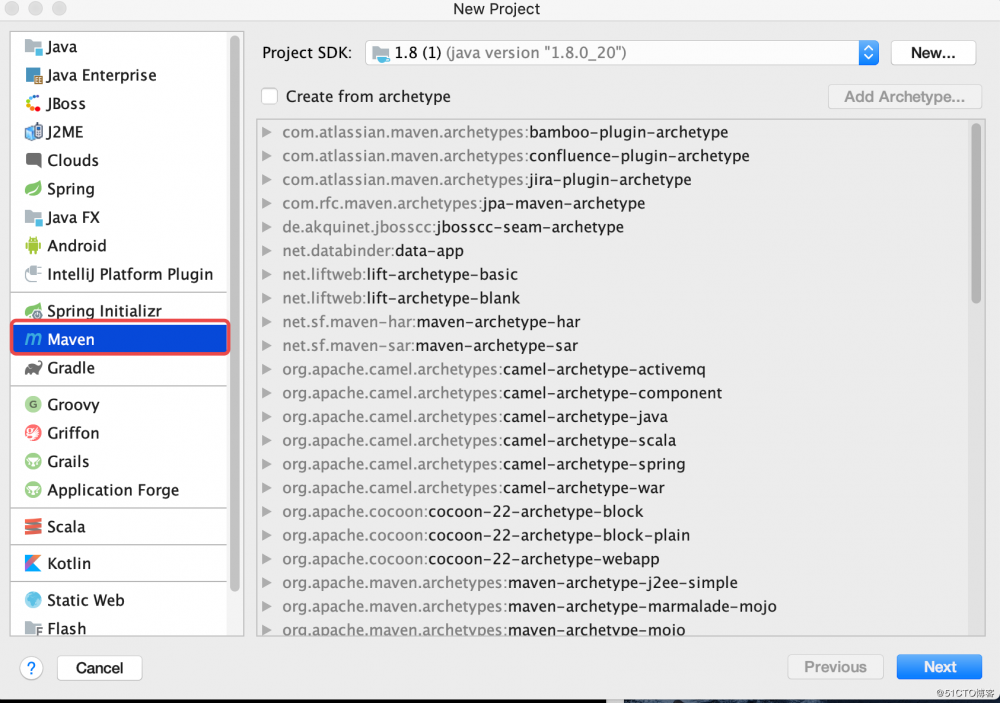This screenshot has width=1000, height=703.
Task: Click New... SDK button
Action: point(933,53)
